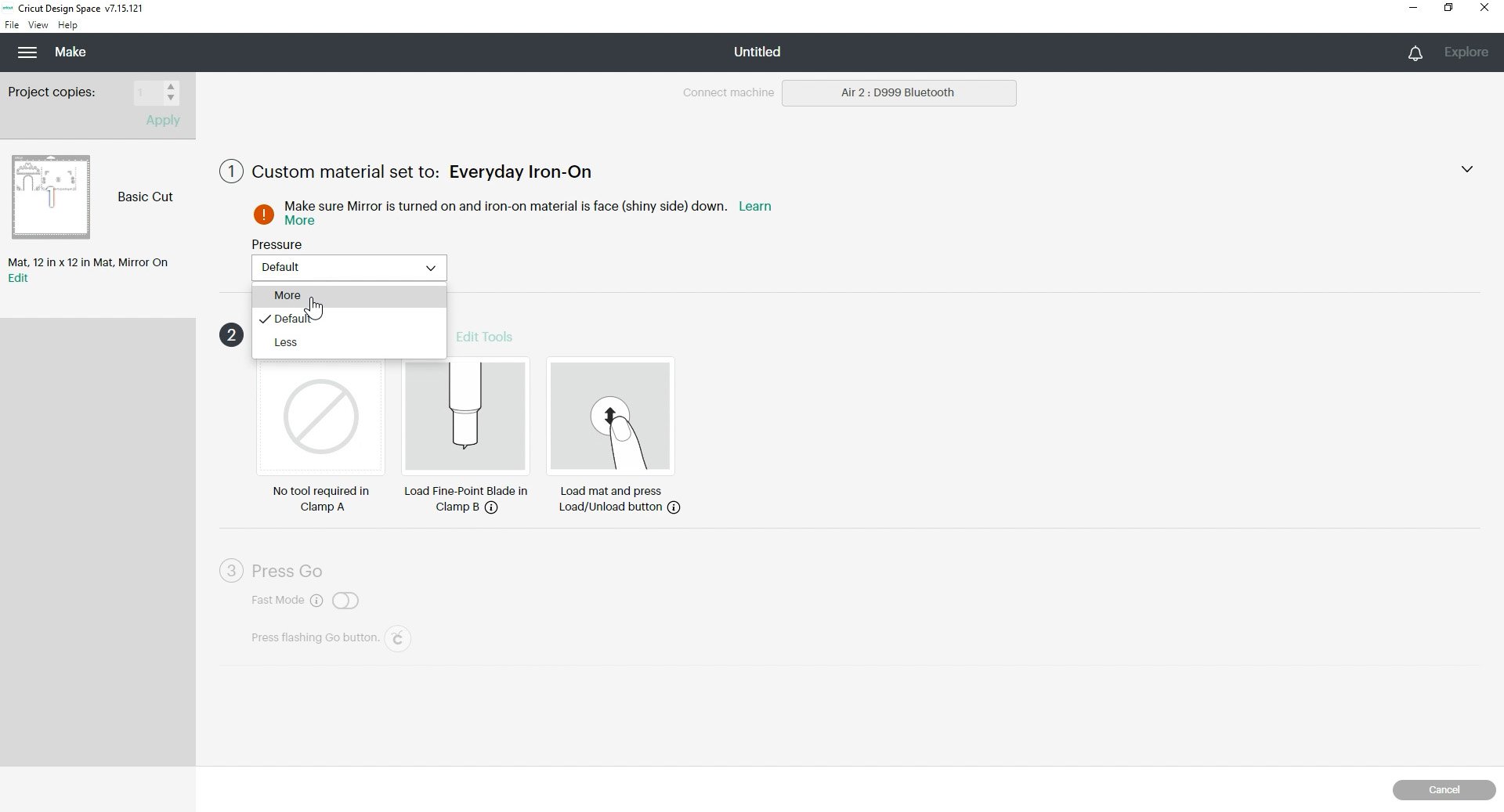Select Default pressure option
The image size is (1504, 812).
coord(349,319)
